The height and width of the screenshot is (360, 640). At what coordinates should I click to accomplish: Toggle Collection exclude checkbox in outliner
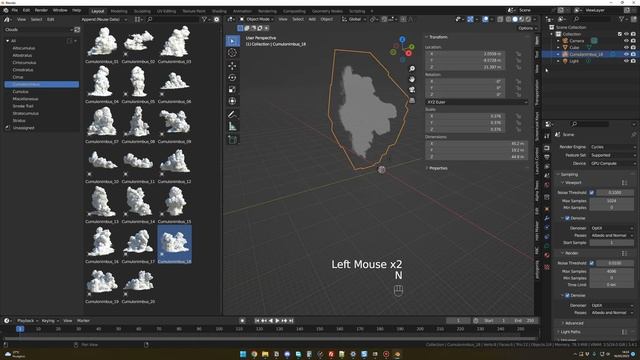620,34
